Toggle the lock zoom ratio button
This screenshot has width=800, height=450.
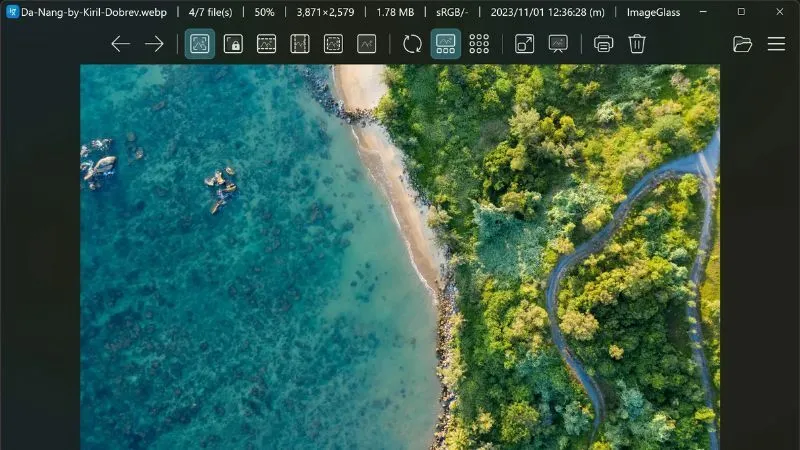tap(233, 44)
